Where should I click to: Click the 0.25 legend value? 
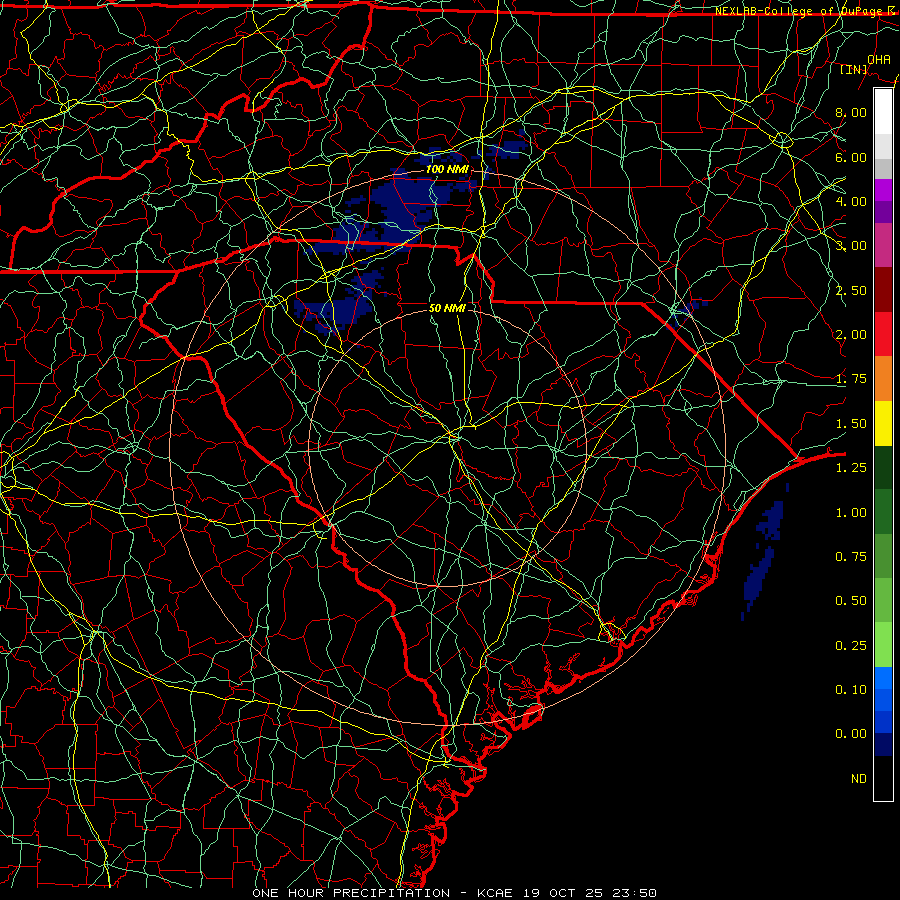pos(851,646)
